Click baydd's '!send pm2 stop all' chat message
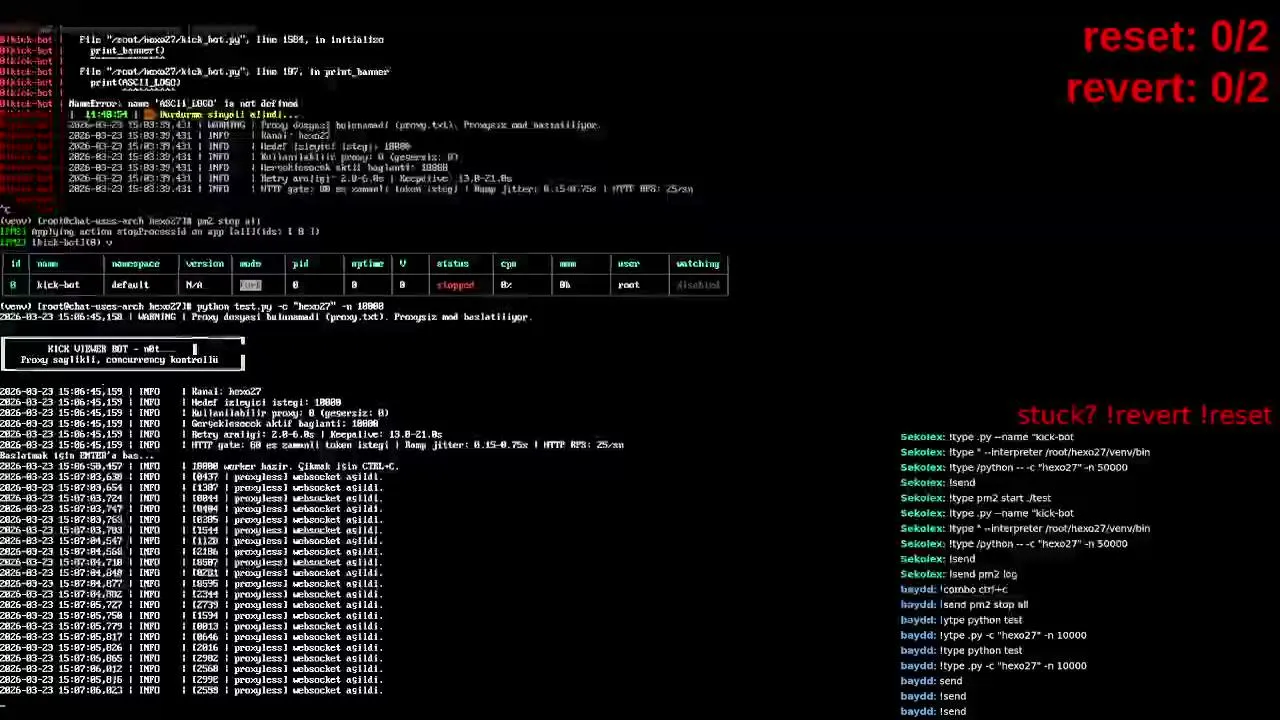This screenshot has width=1280, height=720. 964,604
